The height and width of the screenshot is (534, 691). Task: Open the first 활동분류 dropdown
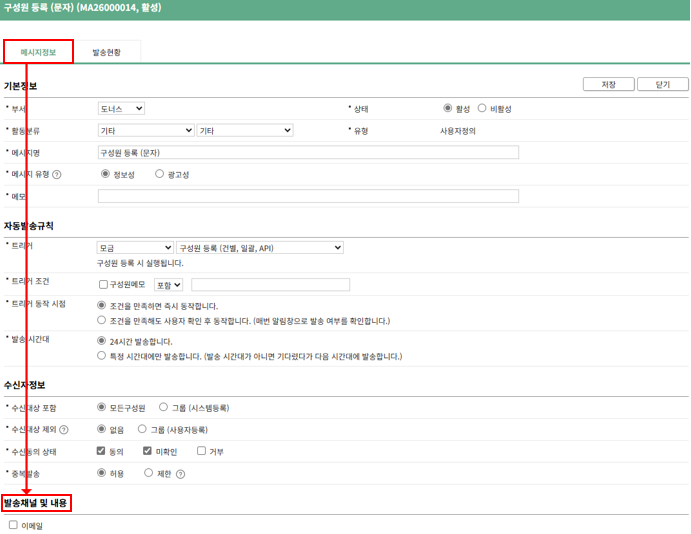(146, 130)
